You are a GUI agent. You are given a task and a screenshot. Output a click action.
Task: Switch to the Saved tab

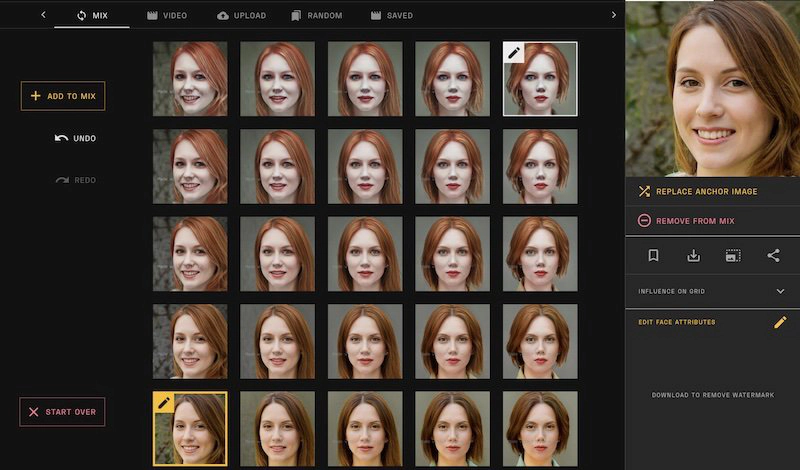[x=391, y=15]
